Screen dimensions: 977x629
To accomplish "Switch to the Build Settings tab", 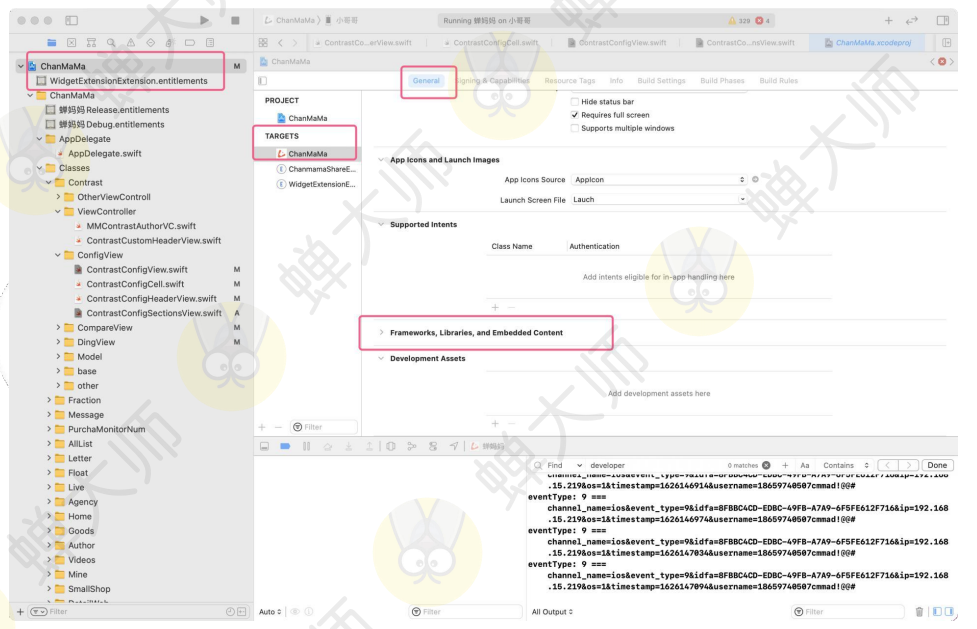I will coord(661,80).
